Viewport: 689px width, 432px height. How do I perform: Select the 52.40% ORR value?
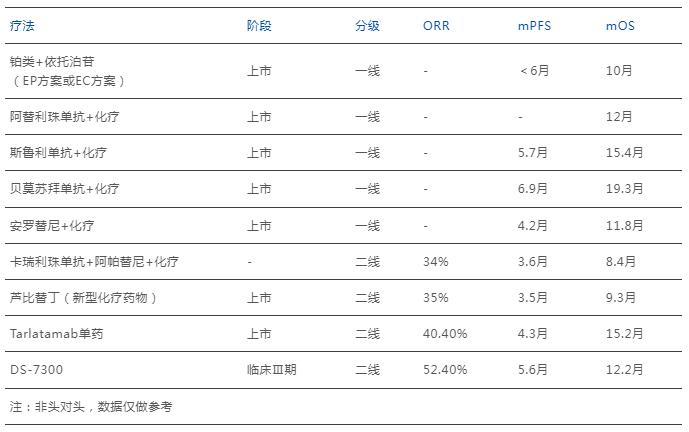click(x=445, y=370)
